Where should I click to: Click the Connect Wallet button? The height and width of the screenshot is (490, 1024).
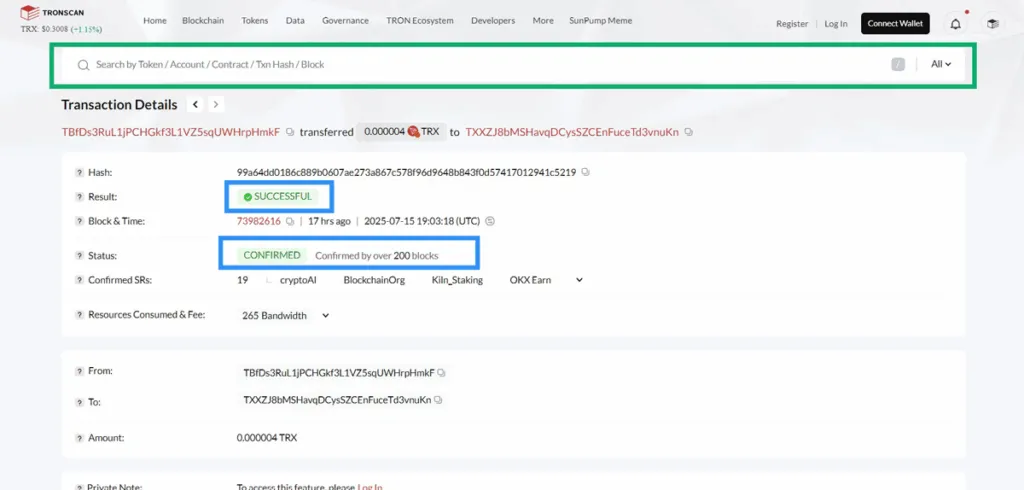895,24
